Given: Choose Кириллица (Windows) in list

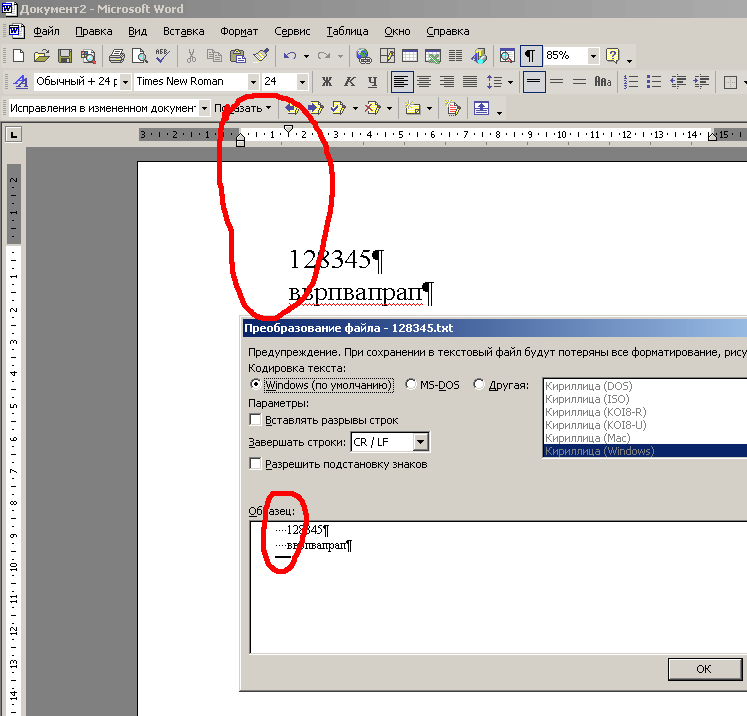Looking at the screenshot, I should click(645, 451).
